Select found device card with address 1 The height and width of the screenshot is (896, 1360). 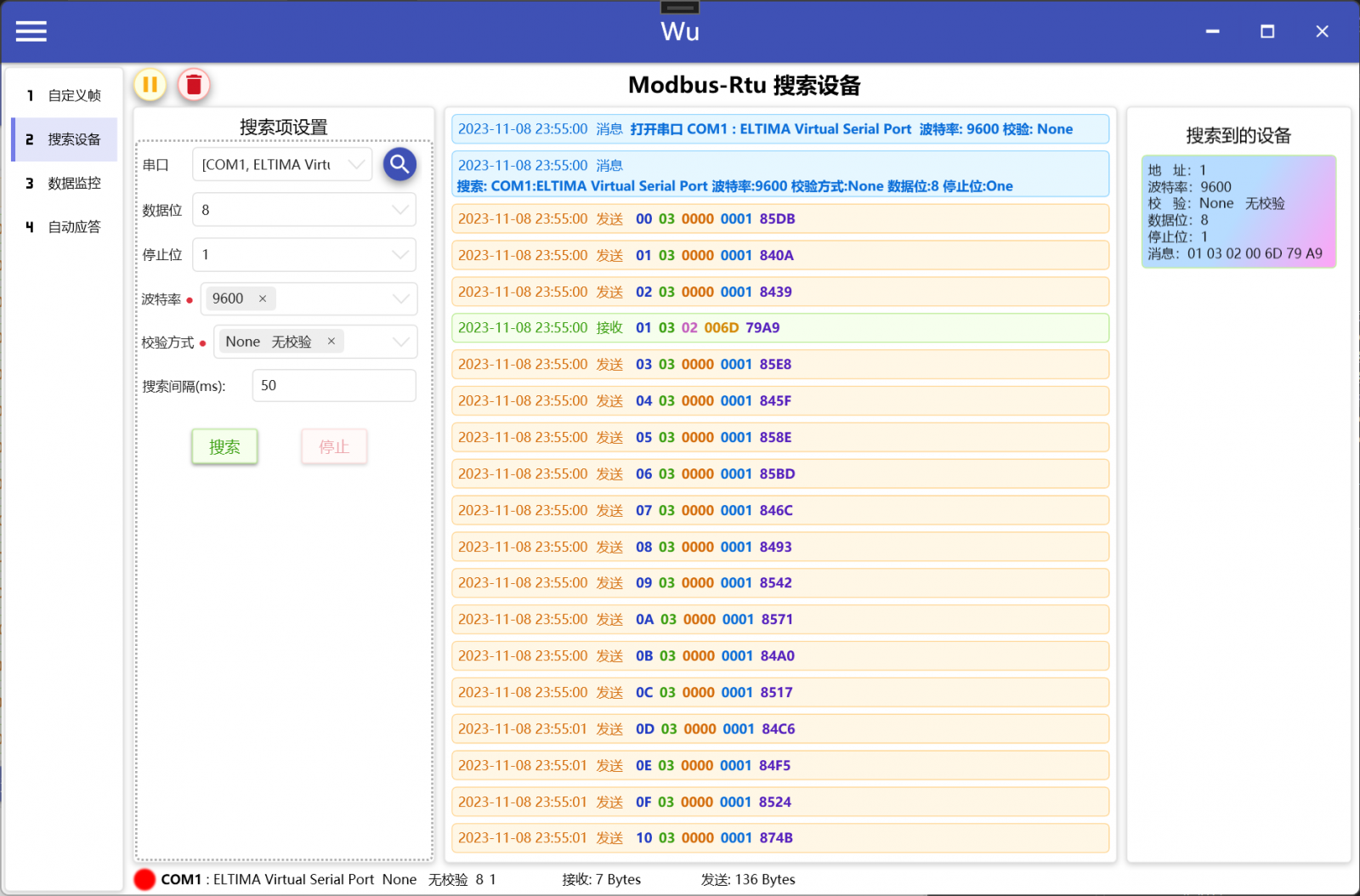[x=1238, y=212]
